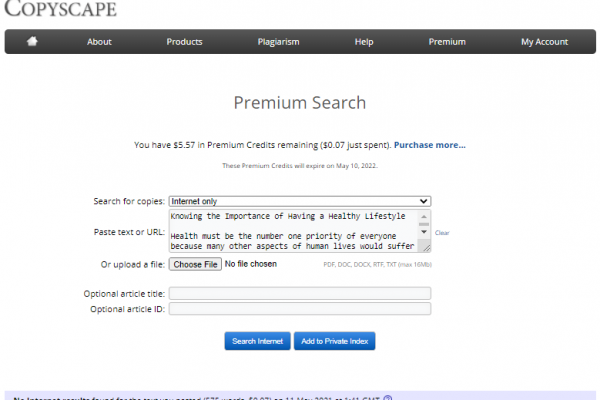Clear the pasted text via Clear link
This screenshot has width=600, height=400.
coord(442,233)
